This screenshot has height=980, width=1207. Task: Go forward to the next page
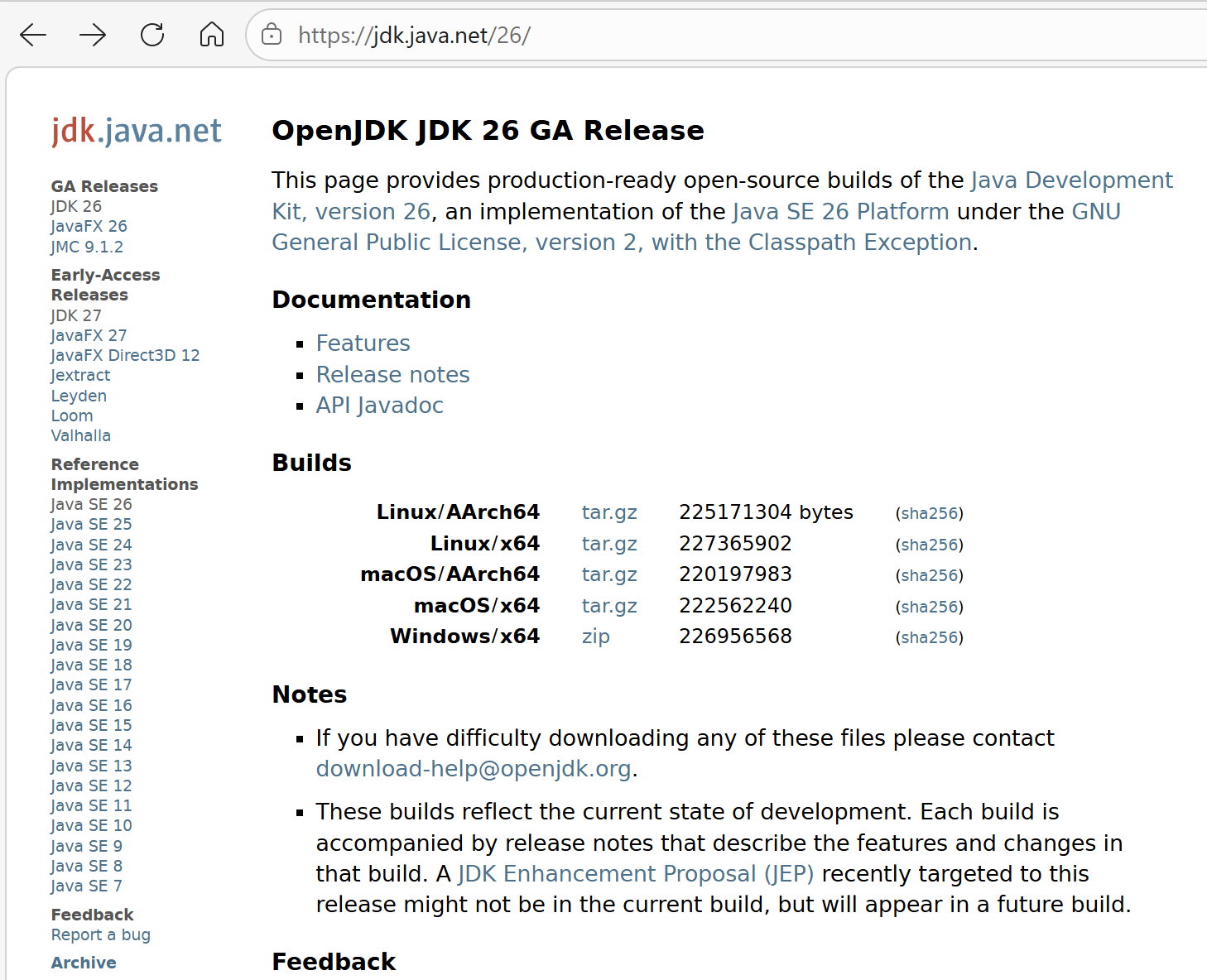pyautogui.click(x=93, y=35)
